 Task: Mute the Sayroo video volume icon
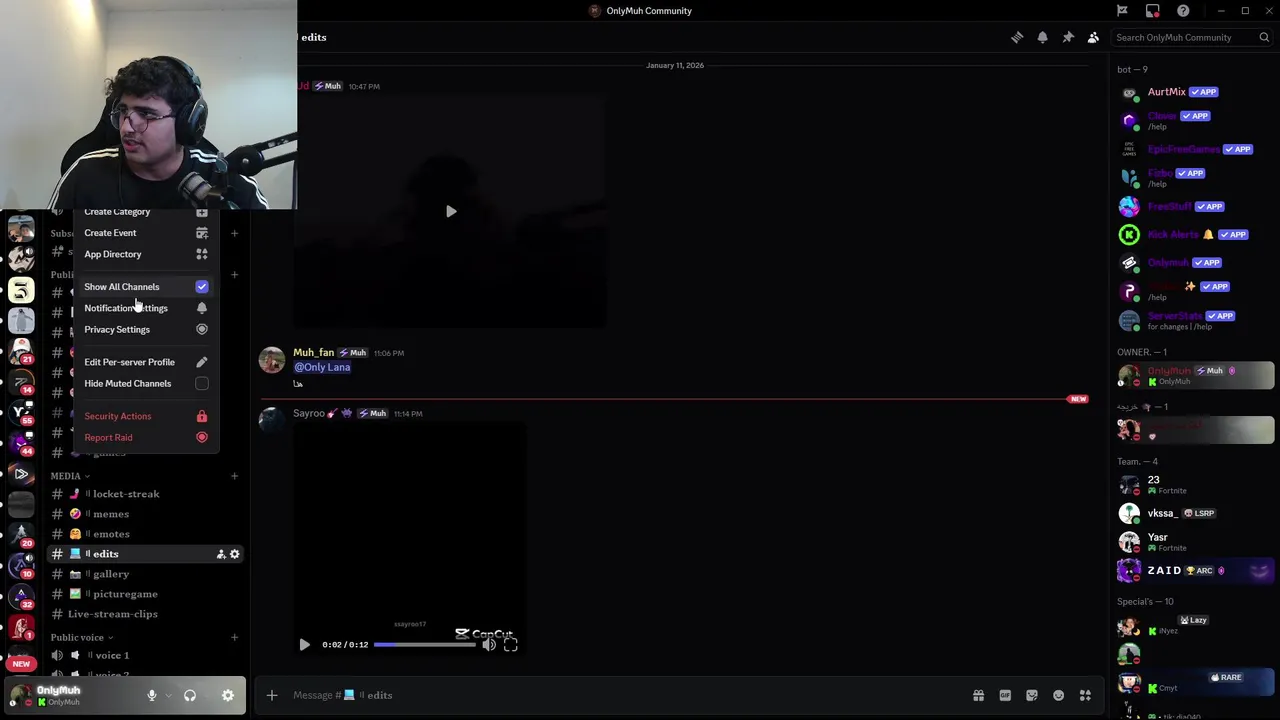488,645
